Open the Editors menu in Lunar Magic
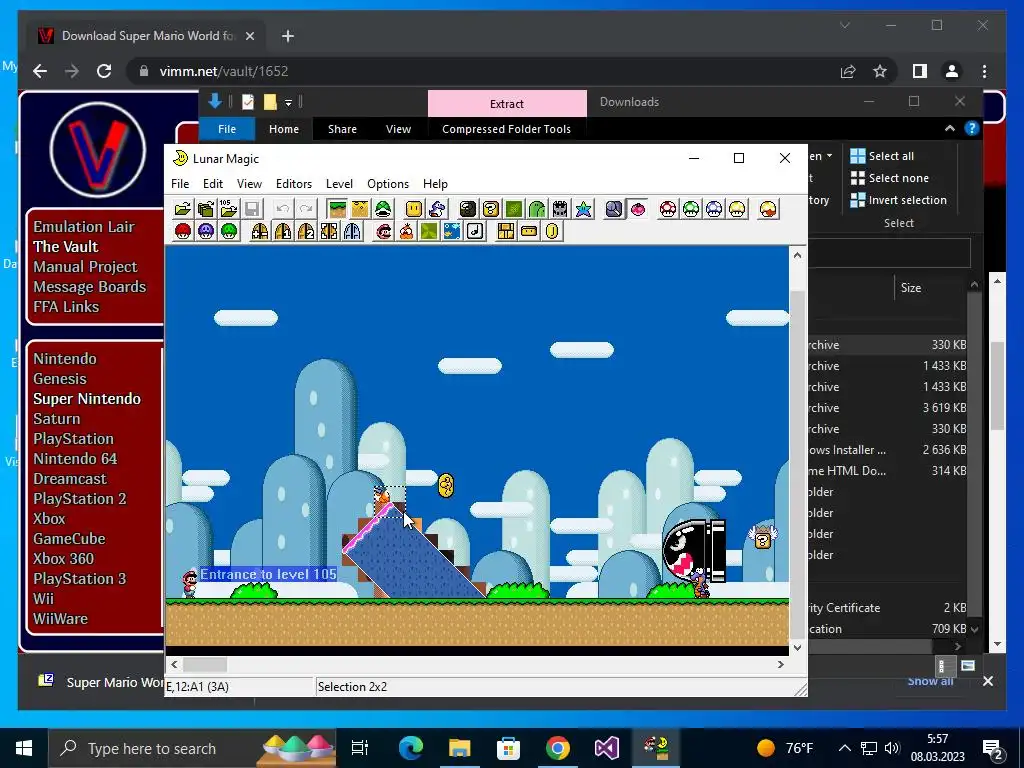The width and height of the screenshot is (1024, 768). tap(294, 184)
